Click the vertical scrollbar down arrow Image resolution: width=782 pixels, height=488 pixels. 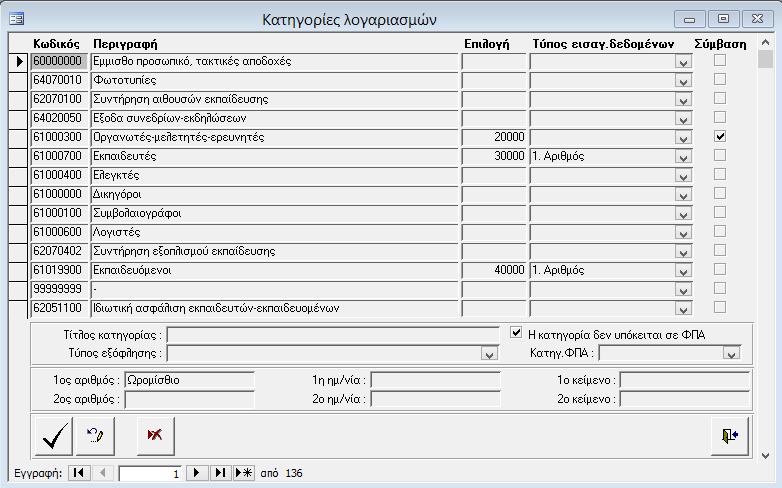(x=765, y=452)
